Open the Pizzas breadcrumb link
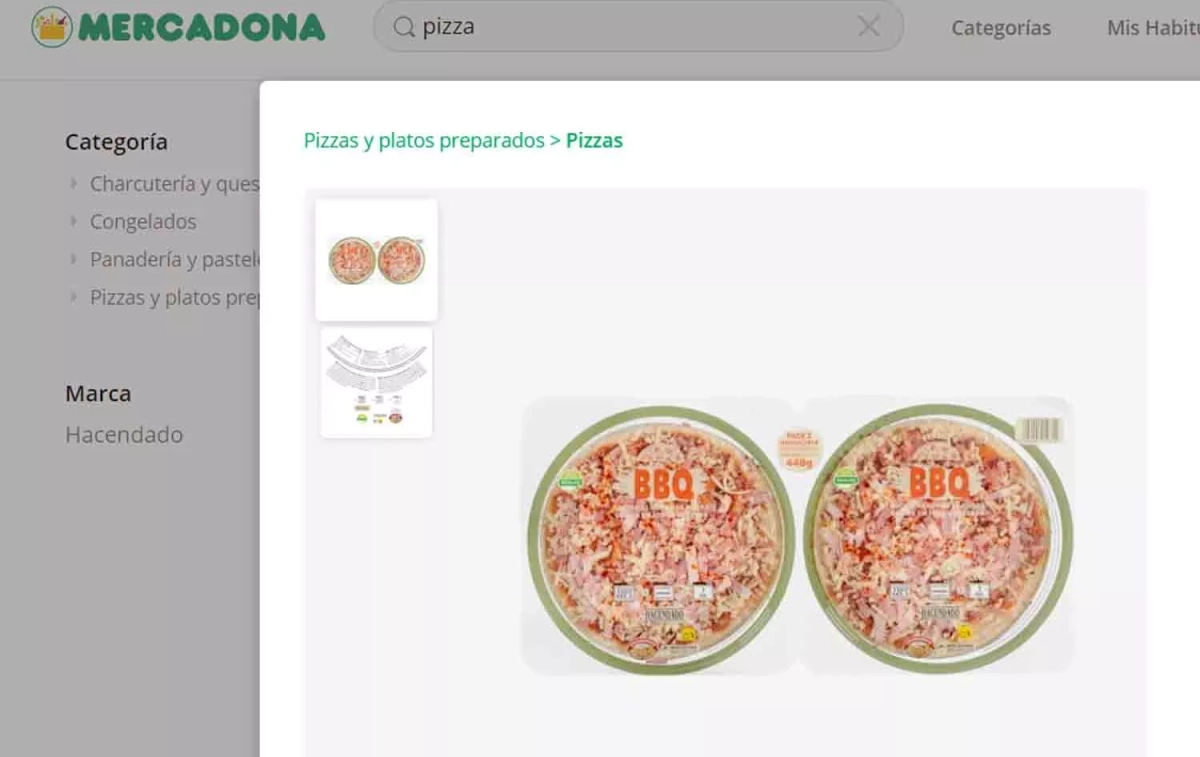The width and height of the screenshot is (1200, 757). (x=594, y=141)
